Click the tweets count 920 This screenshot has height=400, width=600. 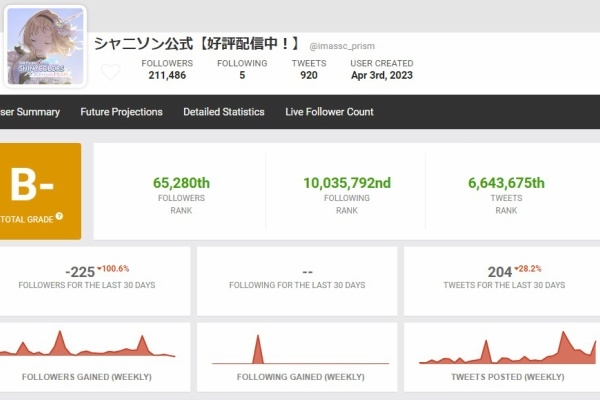click(309, 75)
